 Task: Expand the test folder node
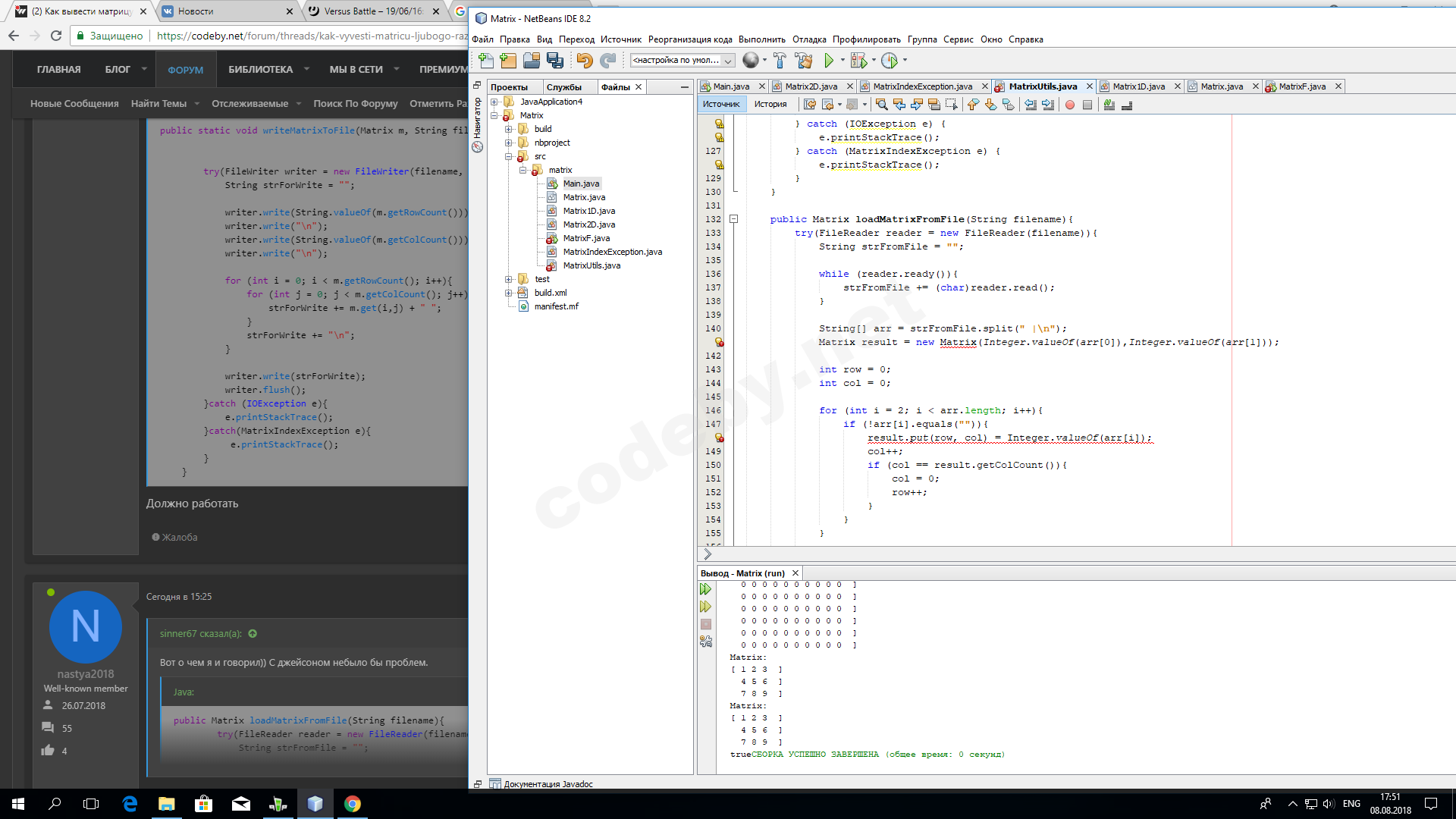tap(509, 279)
